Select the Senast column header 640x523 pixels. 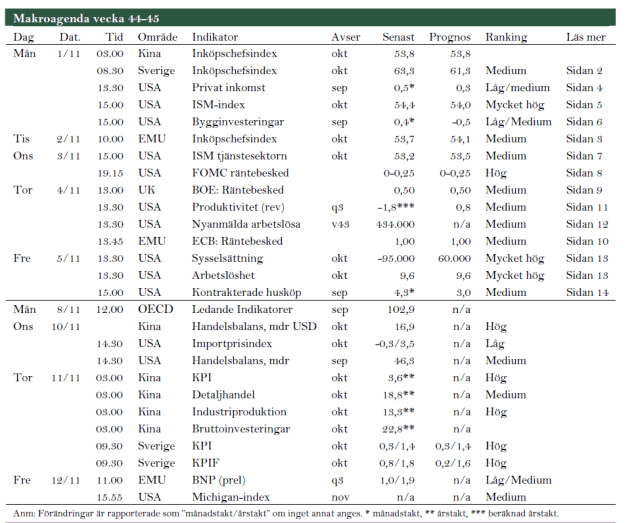(x=398, y=37)
